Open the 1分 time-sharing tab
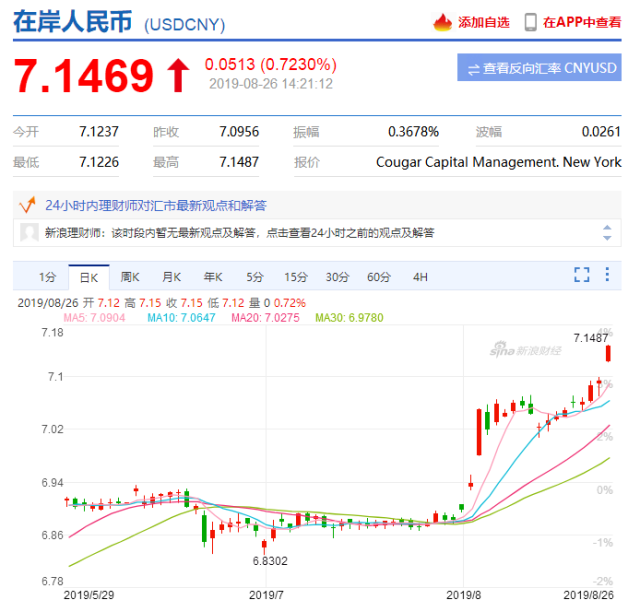Image resolution: width=640 pixels, height=600 pixels. (x=47, y=276)
